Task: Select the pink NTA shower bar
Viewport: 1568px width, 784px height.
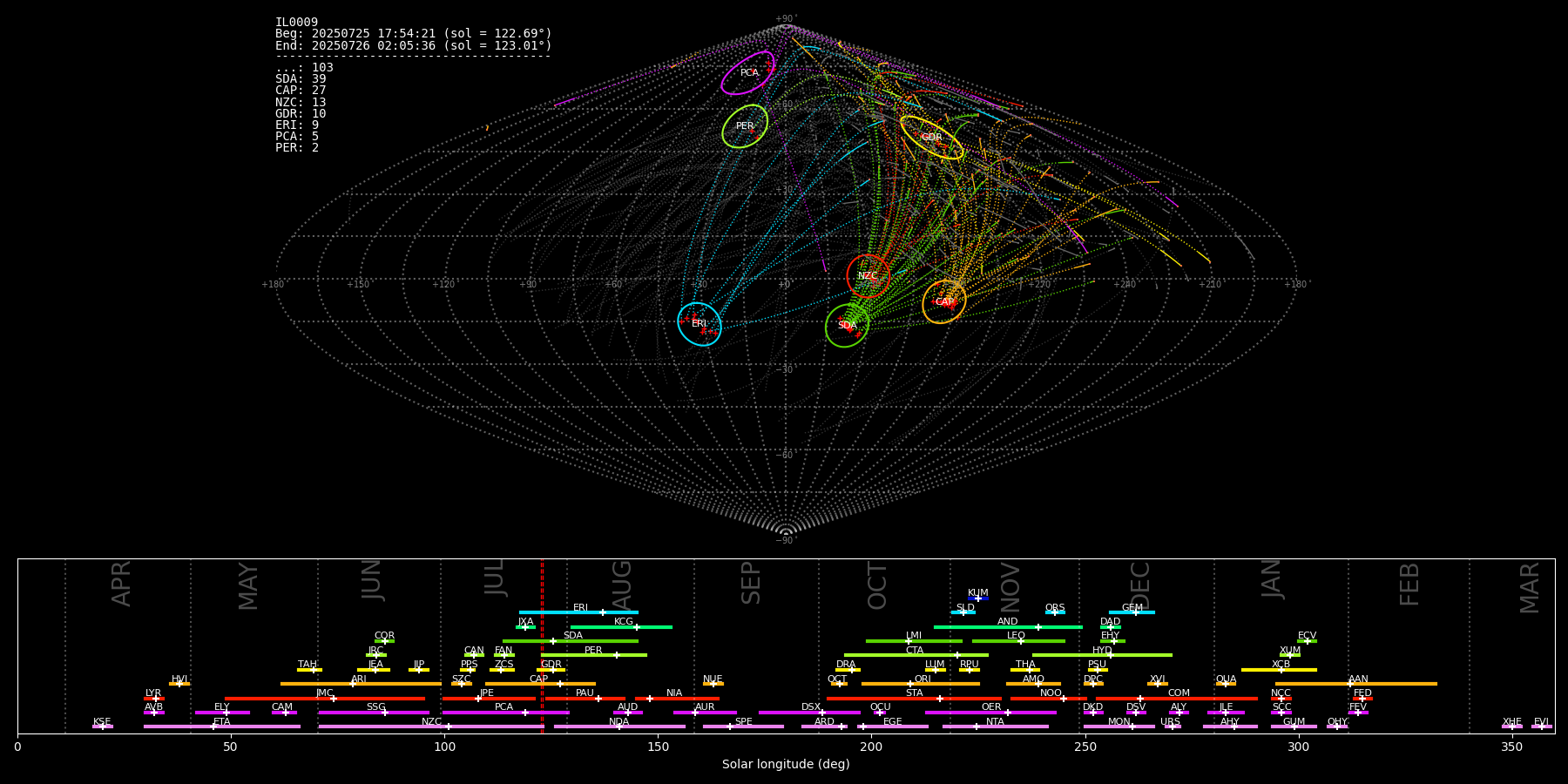Action: [x=995, y=727]
